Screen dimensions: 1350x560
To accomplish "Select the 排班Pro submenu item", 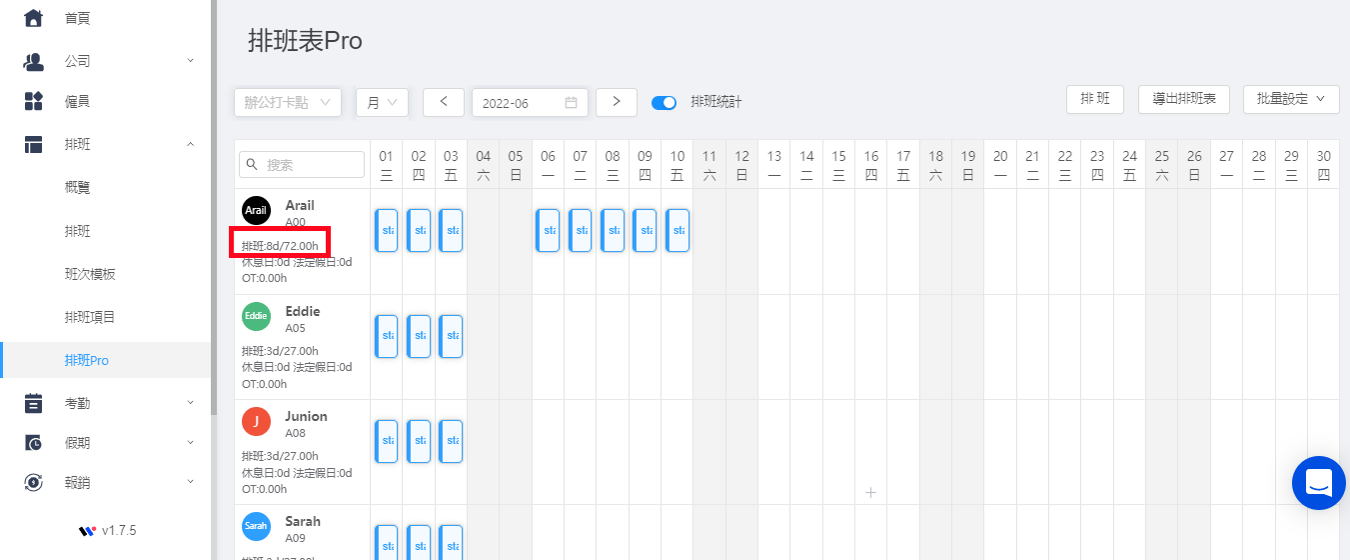I will click(x=106, y=360).
